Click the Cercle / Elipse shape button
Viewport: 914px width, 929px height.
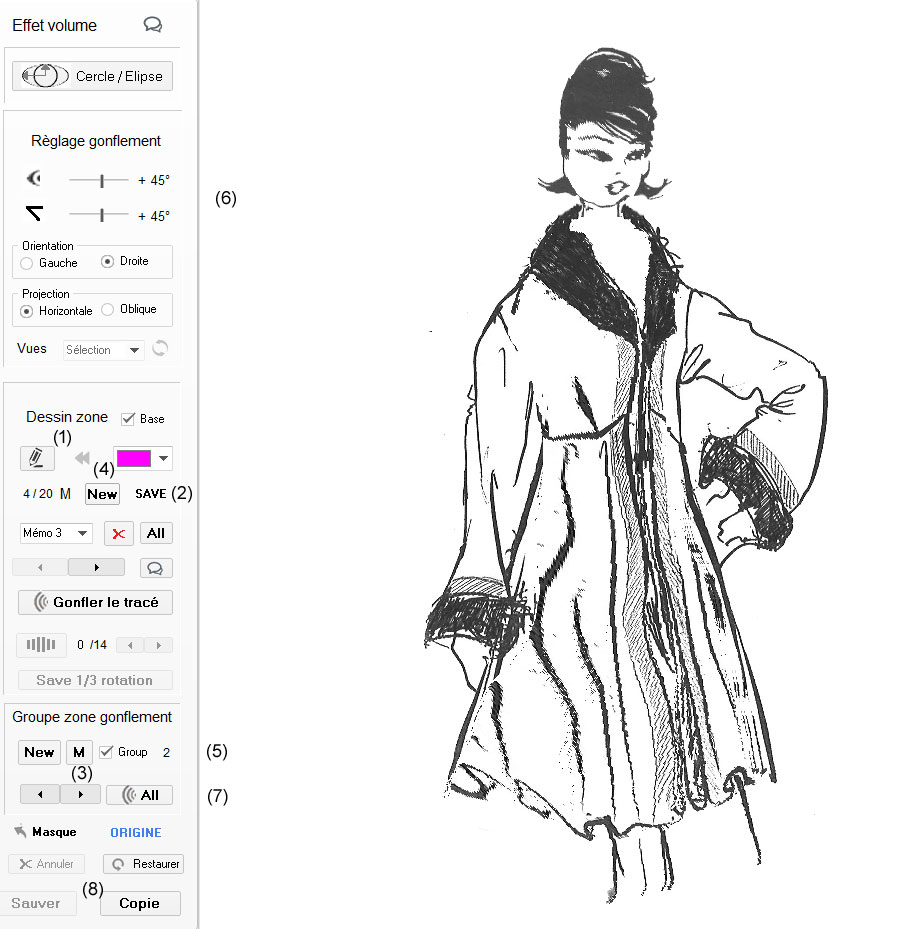tap(92, 77)
